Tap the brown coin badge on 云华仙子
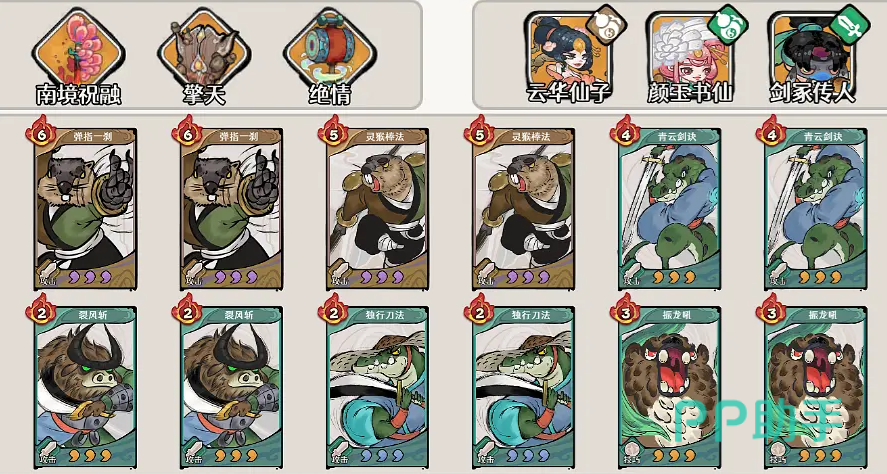 (x=606, y=24)
